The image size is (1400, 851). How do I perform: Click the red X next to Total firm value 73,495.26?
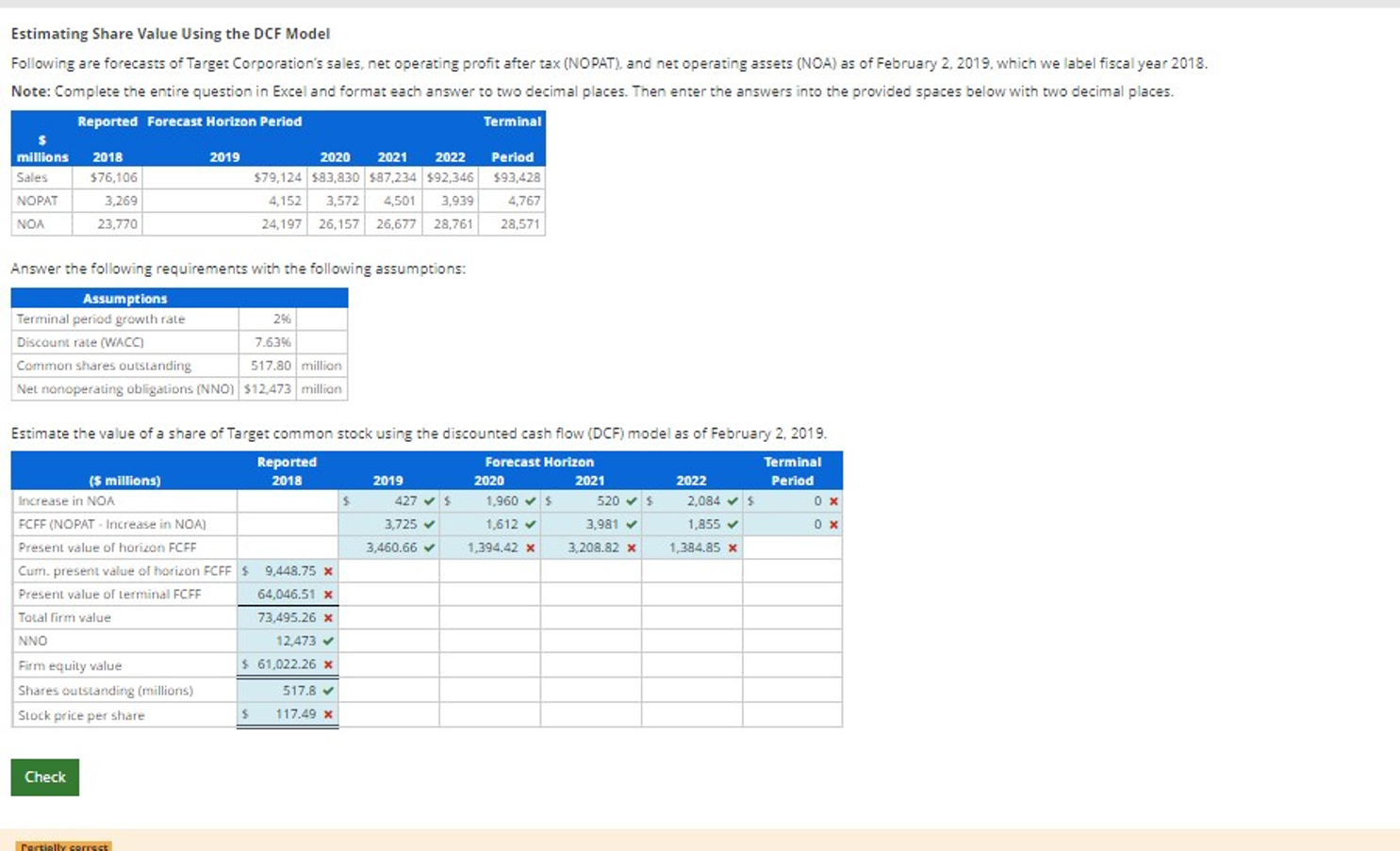coord(326,617)
